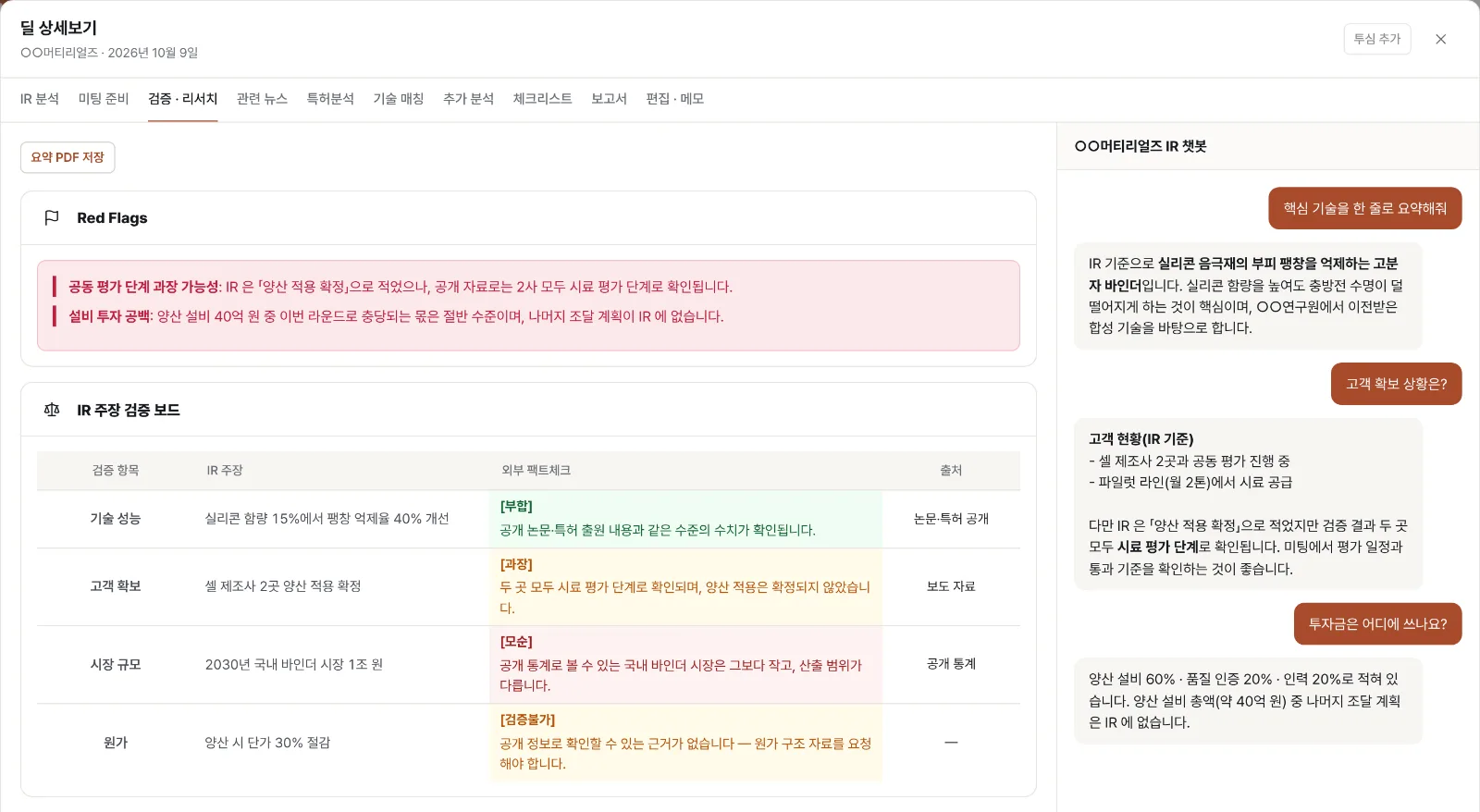Screen dimensions: 1480x812
Task: Switch to the 기술 매칭 tab
Action: (x=399, y=99)
